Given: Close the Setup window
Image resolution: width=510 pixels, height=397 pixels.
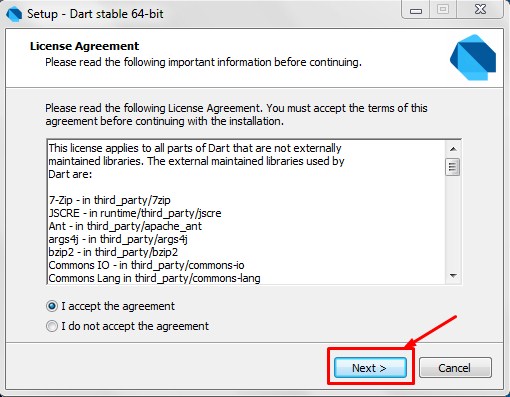Looking at the screenshot, I should tap(480, 10).
